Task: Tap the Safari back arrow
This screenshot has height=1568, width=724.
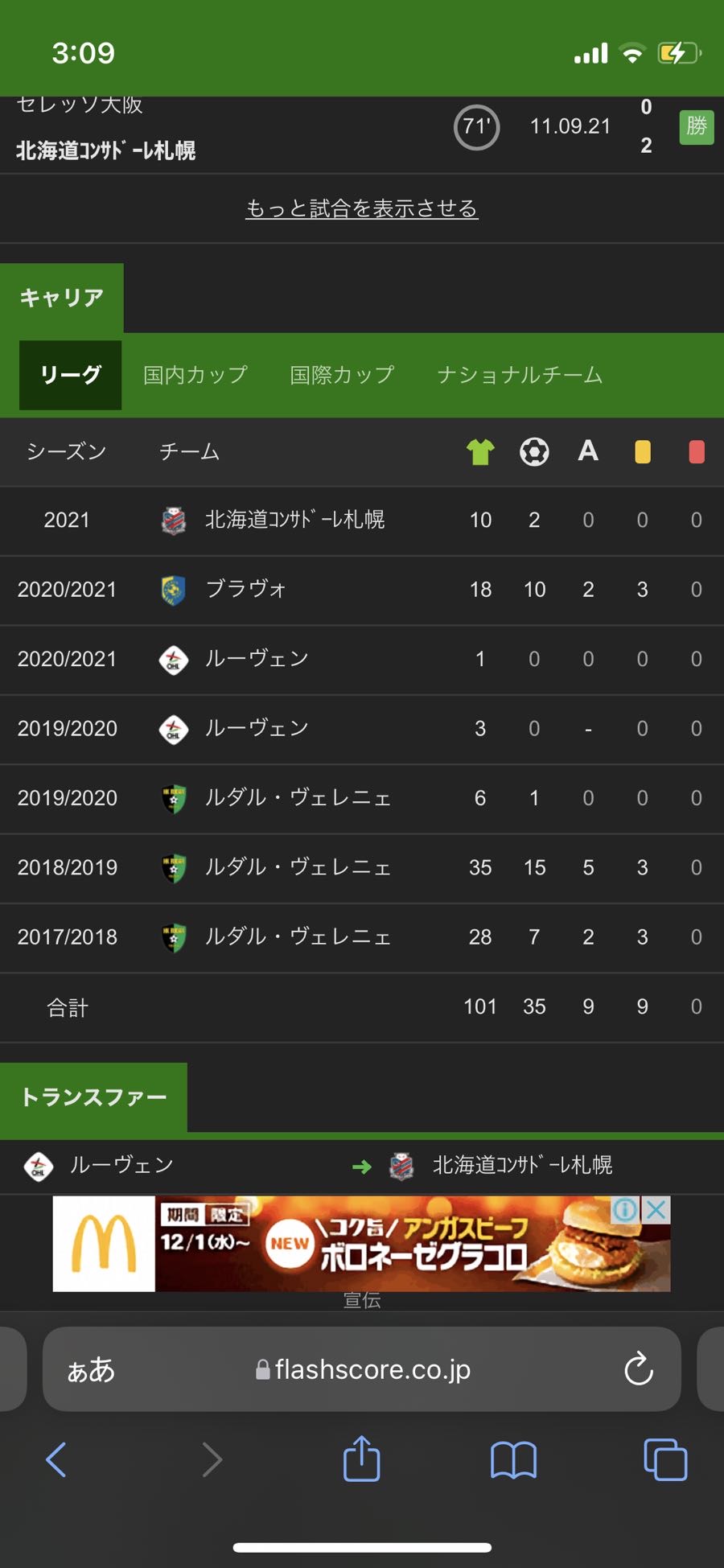Action: [x=56, y=1459]
